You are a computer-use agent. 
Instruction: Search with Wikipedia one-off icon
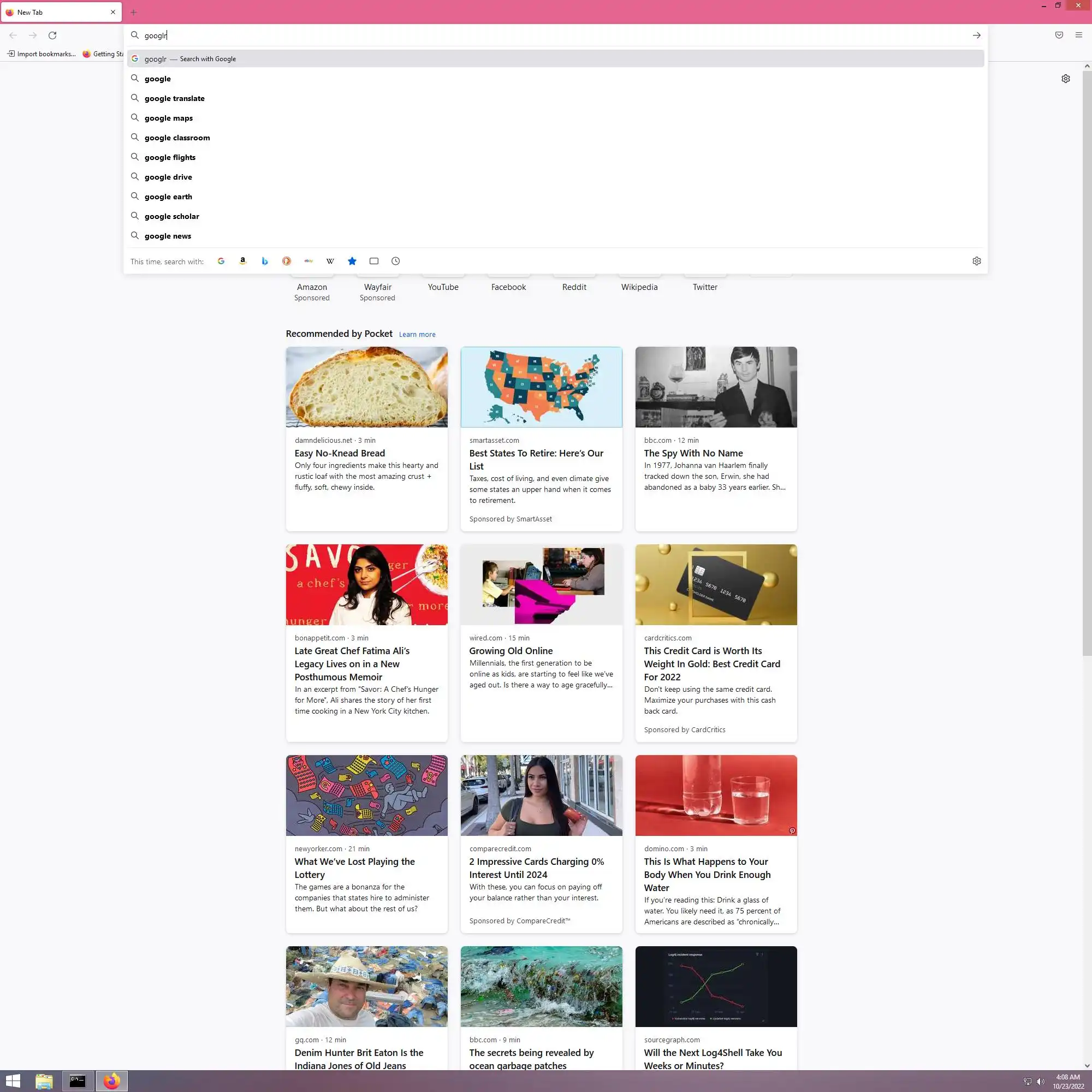click(x=330, y=261)
